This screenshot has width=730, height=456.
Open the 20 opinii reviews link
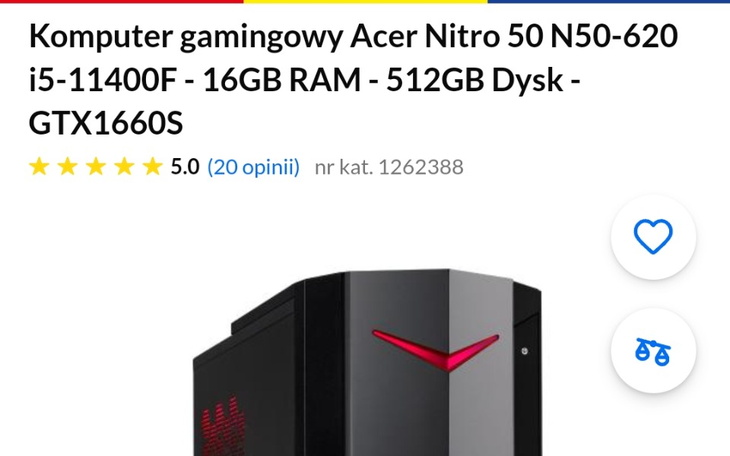pos(254,167)
